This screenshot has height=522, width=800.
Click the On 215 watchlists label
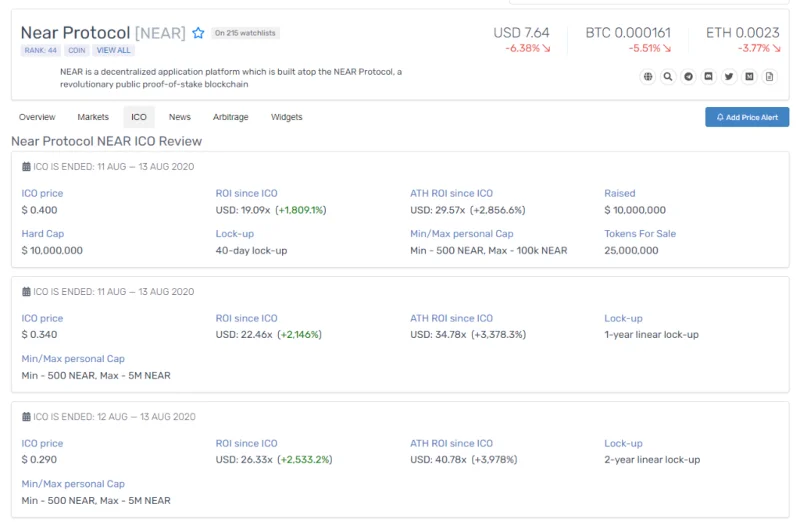(245, 33)
